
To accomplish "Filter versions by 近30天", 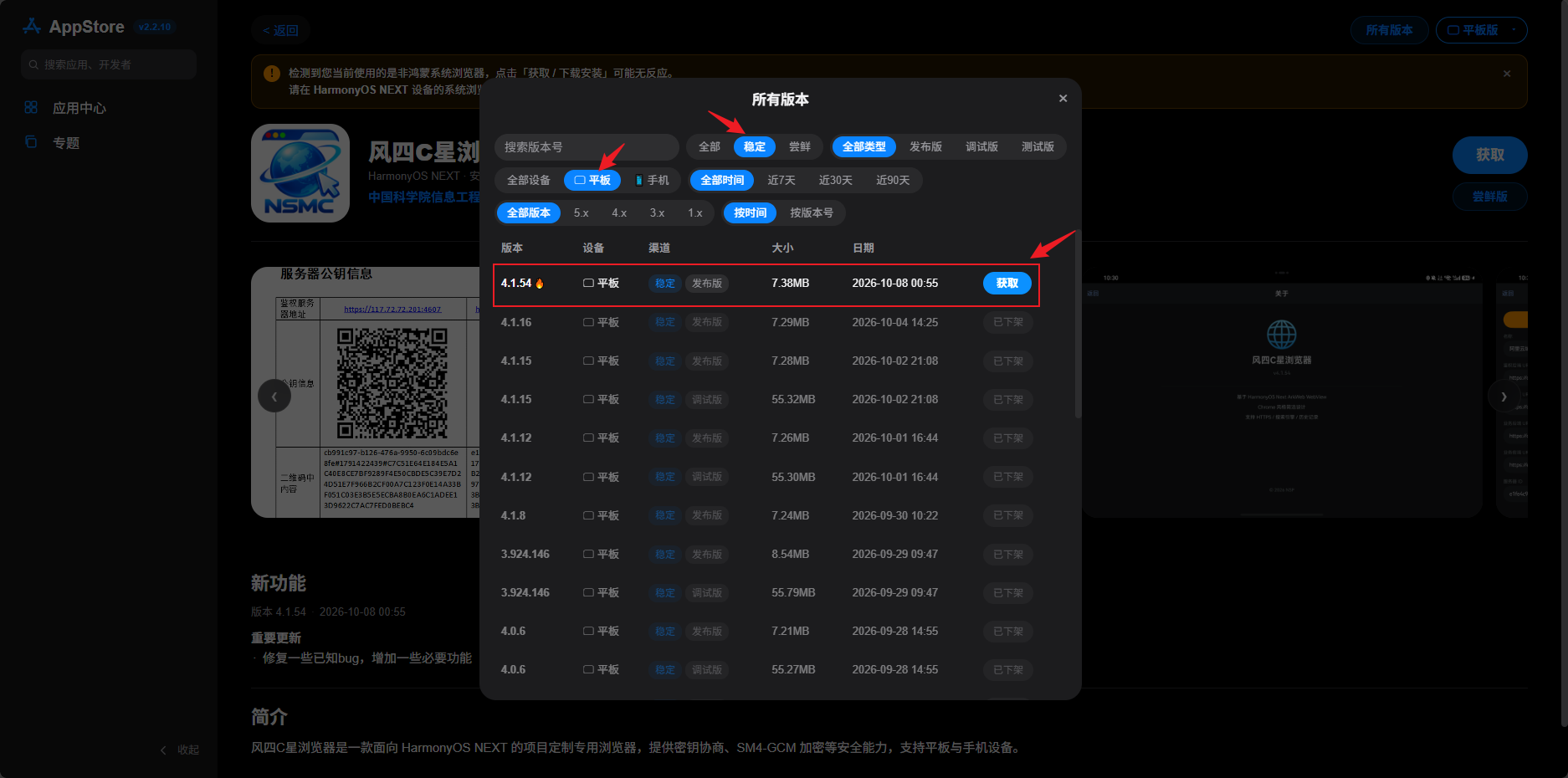I will click(x=836, y=180).
